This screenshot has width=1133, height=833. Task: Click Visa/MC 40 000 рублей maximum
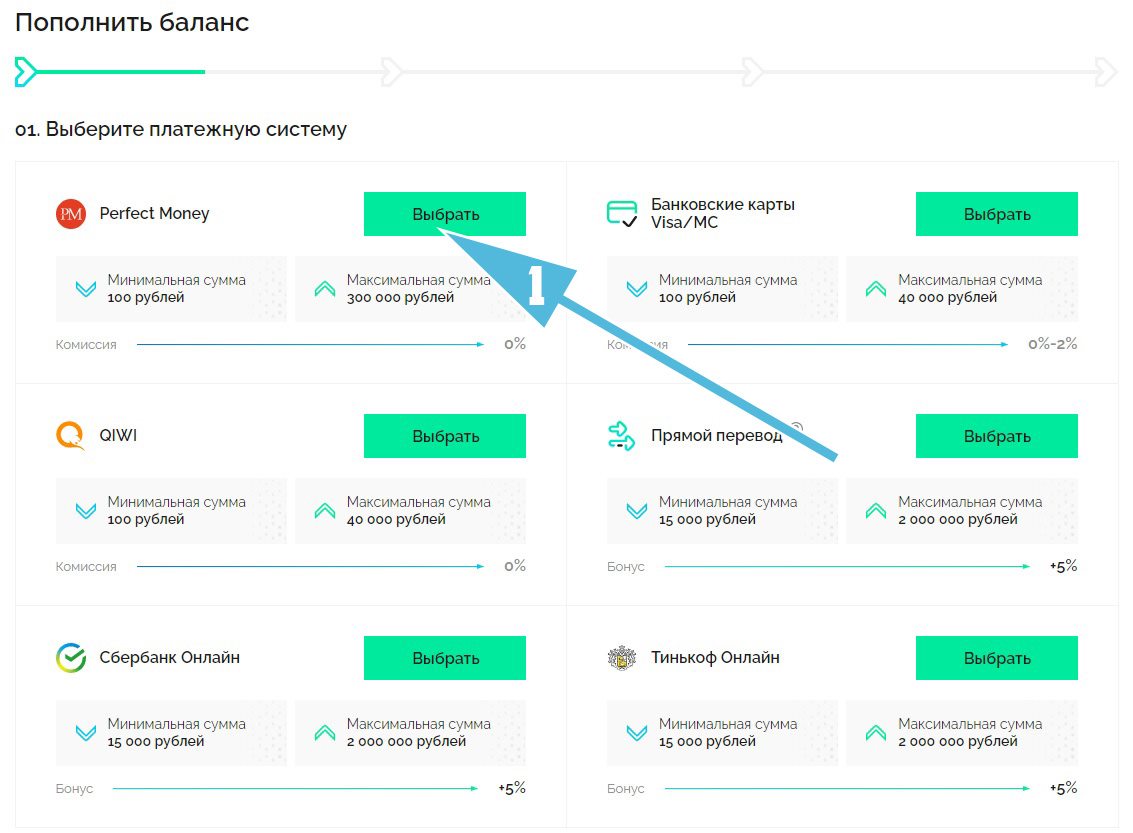(x=947, y=298)
